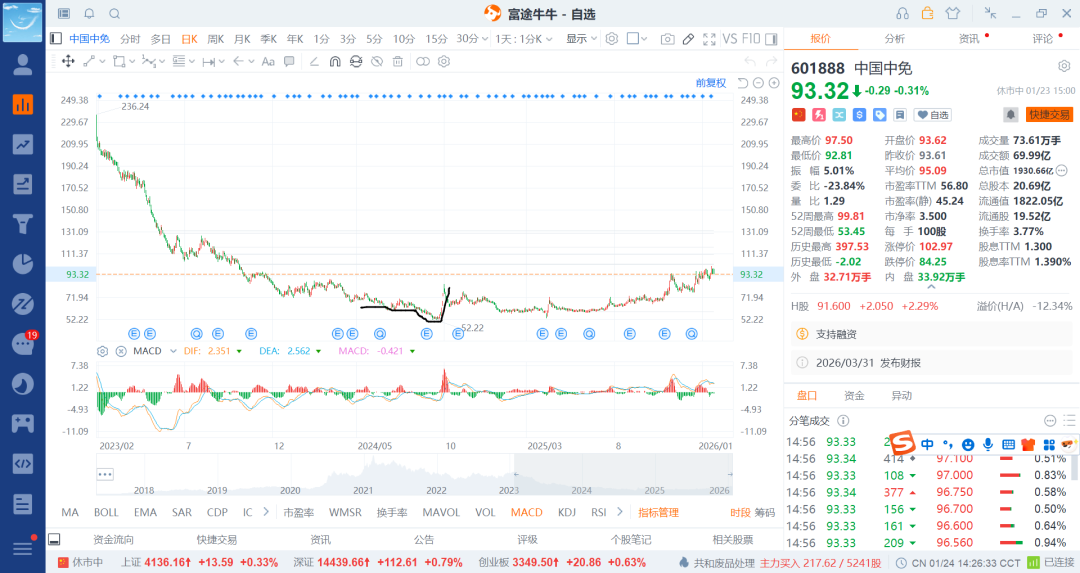Click the blue dollar sign stock tag
Image resolution: width=1080 pixels, height=573 pixels.
(860, 115)
